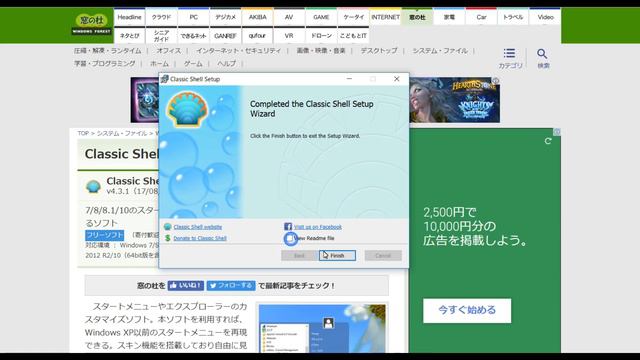Open the クラウド tab

(x=161, y=17)
